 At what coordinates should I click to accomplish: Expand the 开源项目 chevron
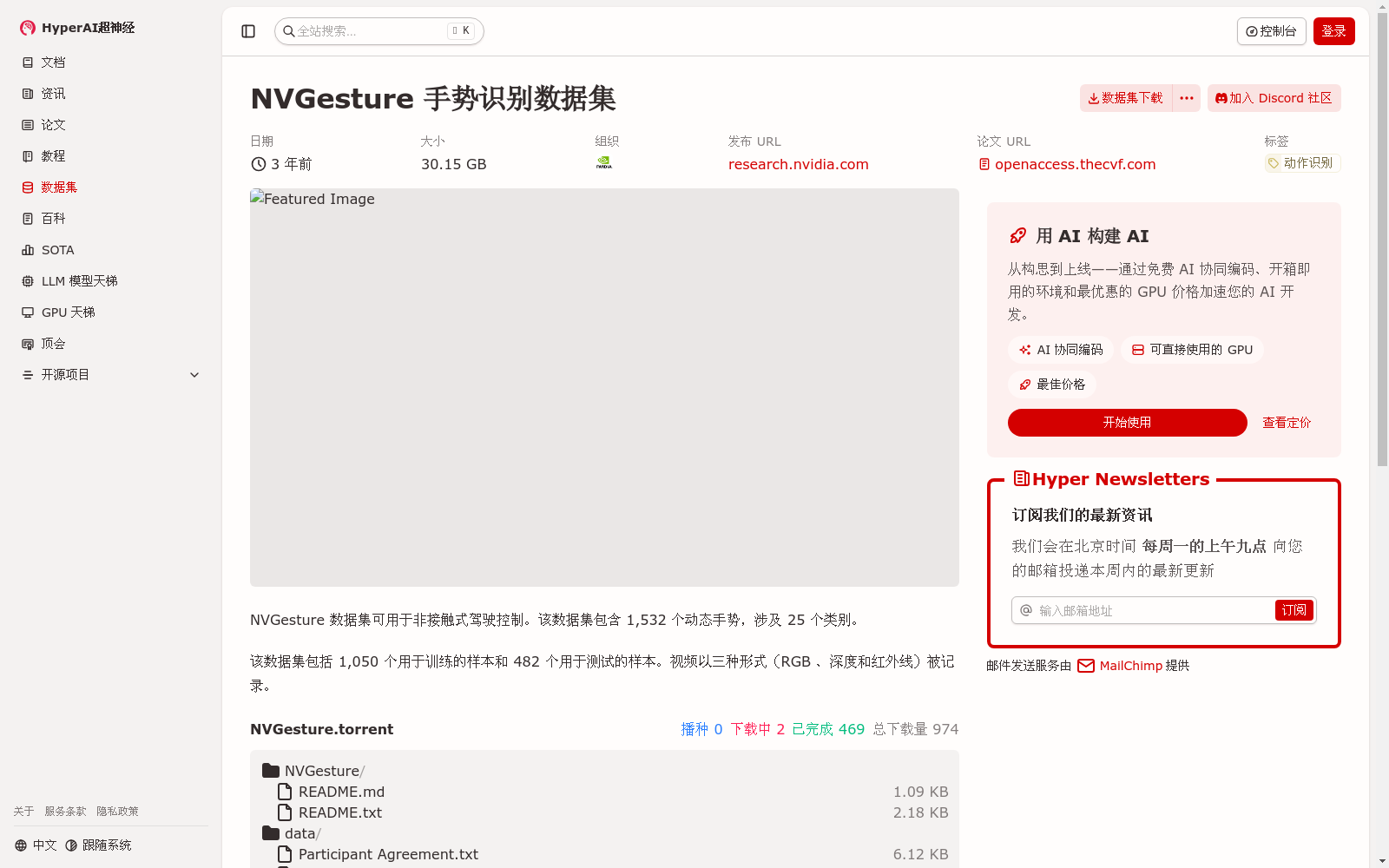tap(194, 375)
